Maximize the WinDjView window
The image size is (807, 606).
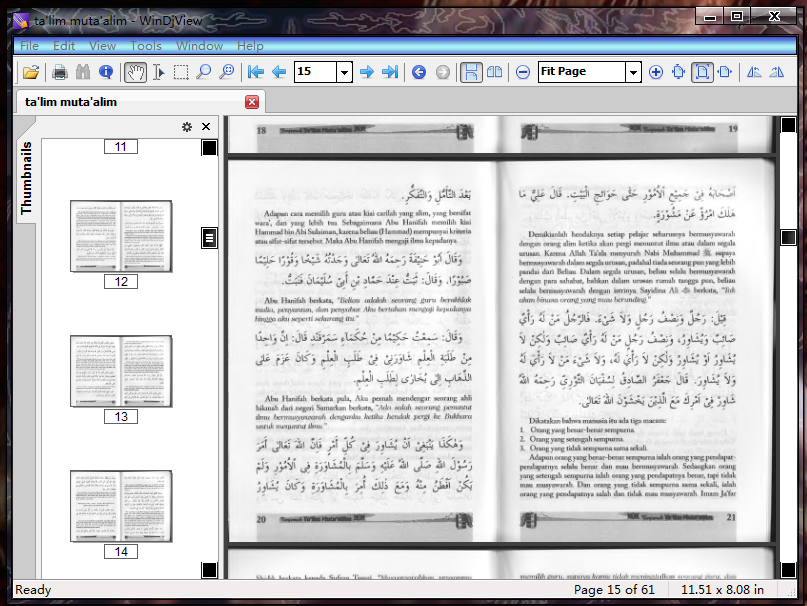click(737, 16)
